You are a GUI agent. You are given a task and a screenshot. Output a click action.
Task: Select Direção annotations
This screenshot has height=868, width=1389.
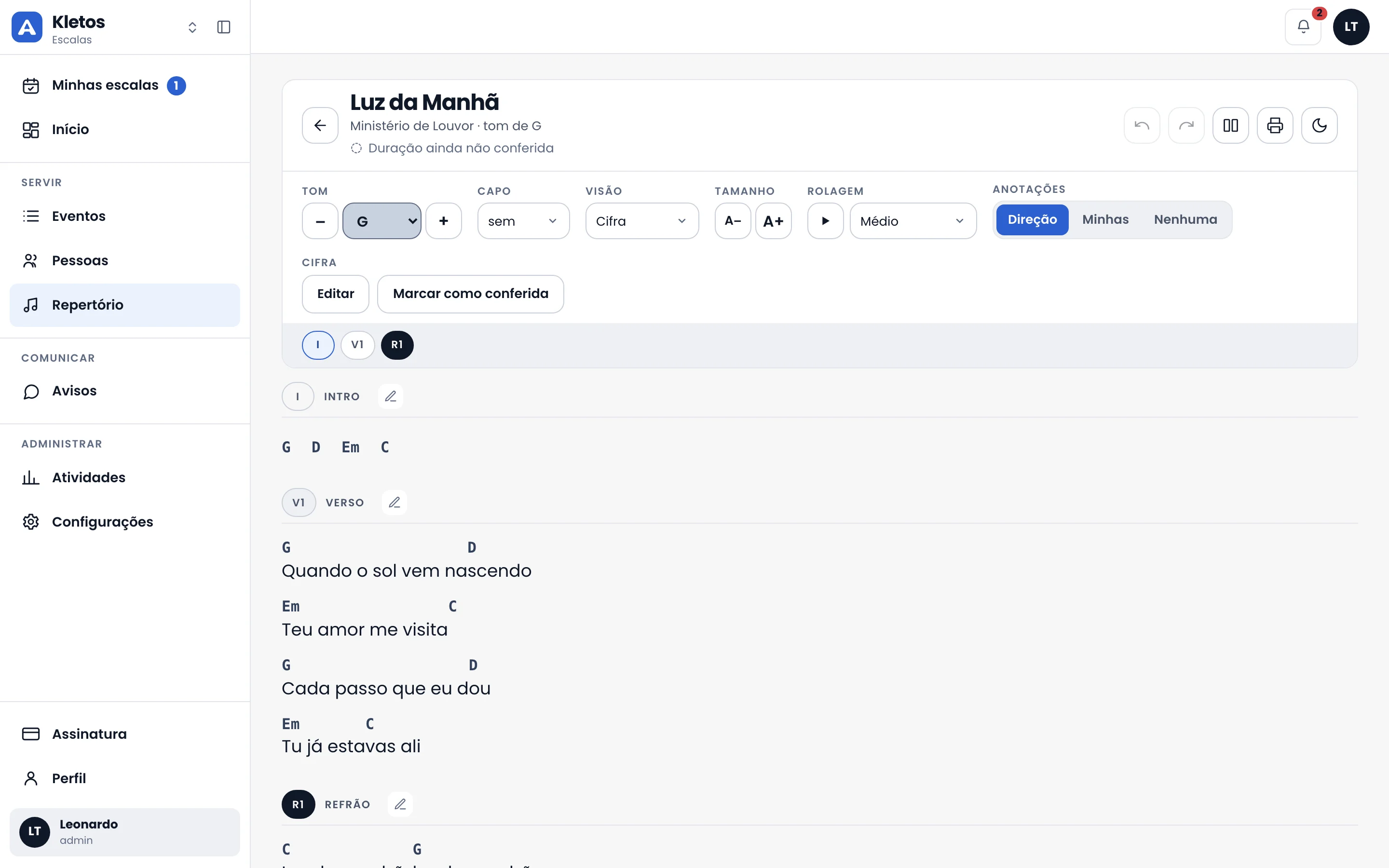[1032, 220]
